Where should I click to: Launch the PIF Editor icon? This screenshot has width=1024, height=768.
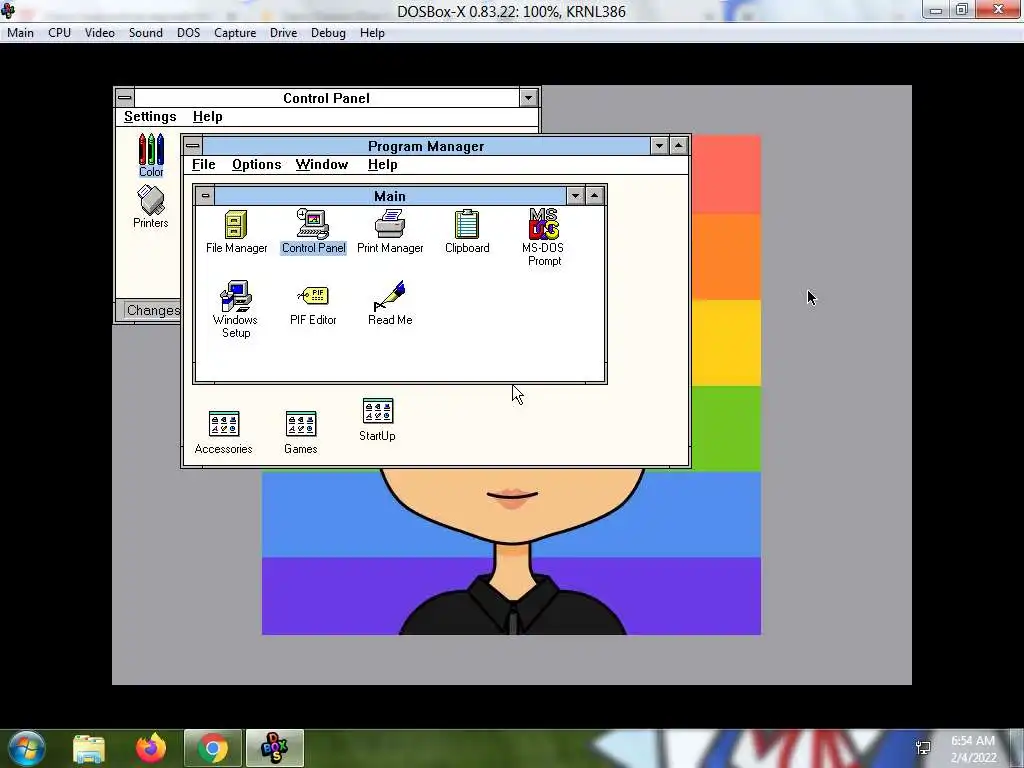tap(313, 304)
